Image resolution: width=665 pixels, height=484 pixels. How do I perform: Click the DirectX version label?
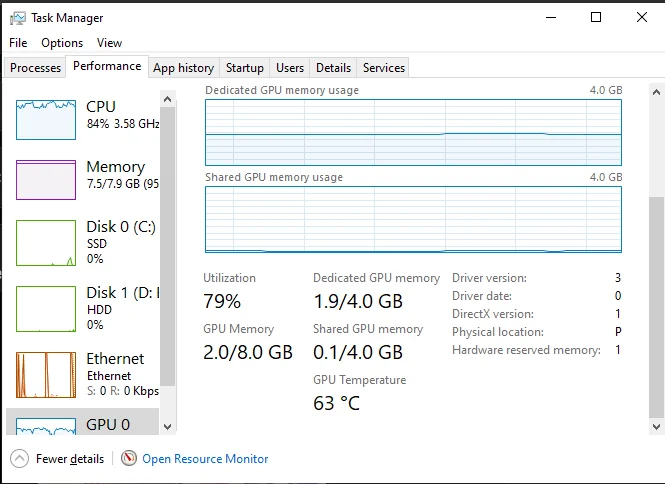493,314
